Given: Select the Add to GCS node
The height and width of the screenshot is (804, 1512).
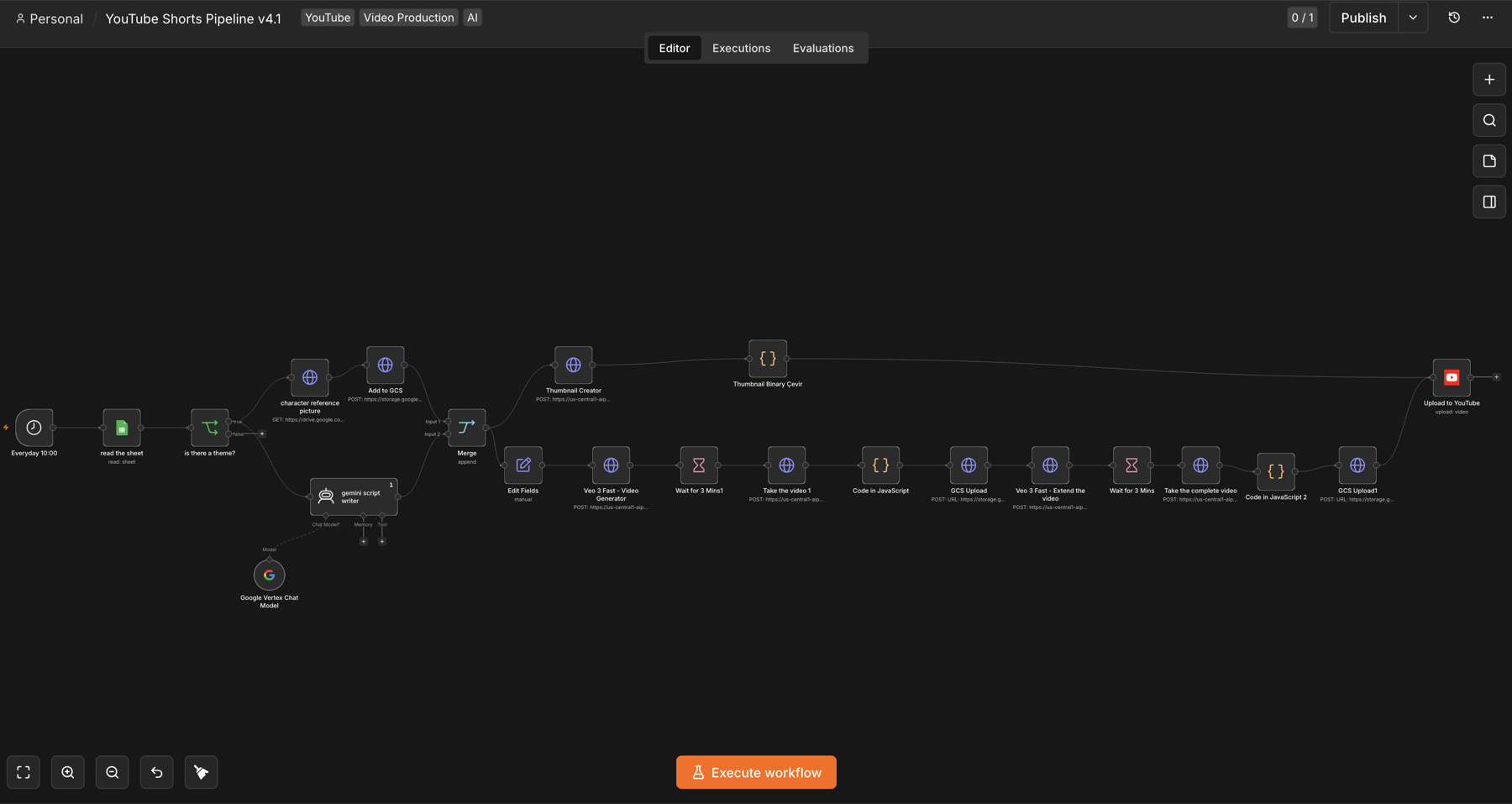Looking at the screenshot, I should (x=385, y=365).
